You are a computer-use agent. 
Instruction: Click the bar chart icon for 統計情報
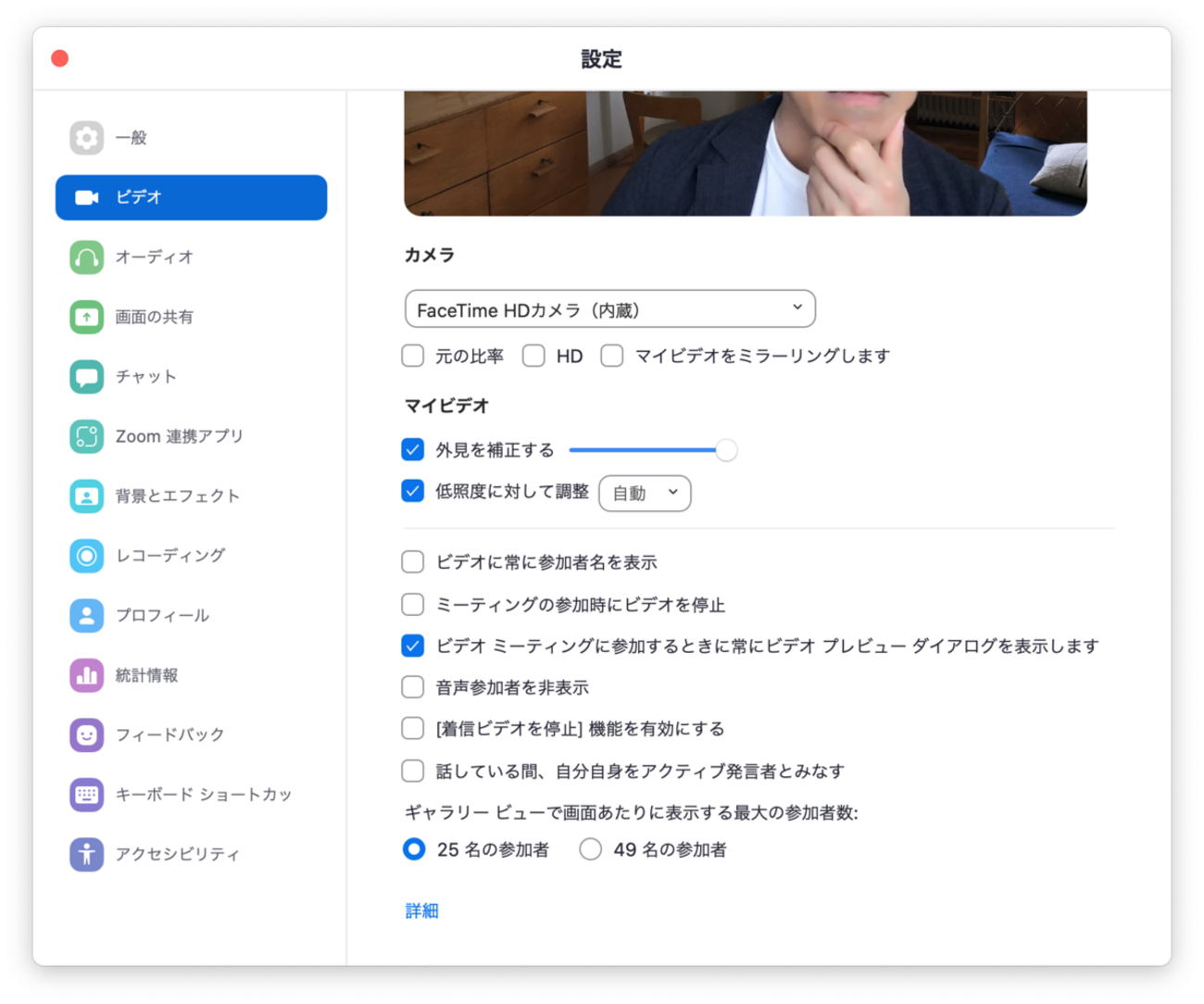click(86, 675)
